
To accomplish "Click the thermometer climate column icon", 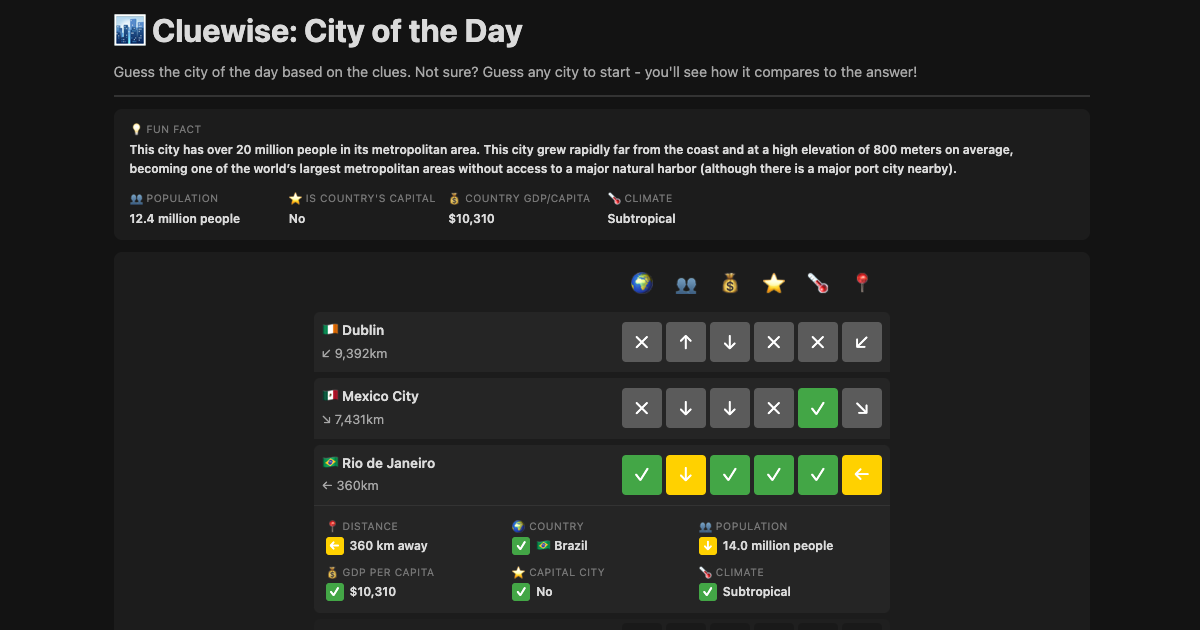I will point(817,283).
